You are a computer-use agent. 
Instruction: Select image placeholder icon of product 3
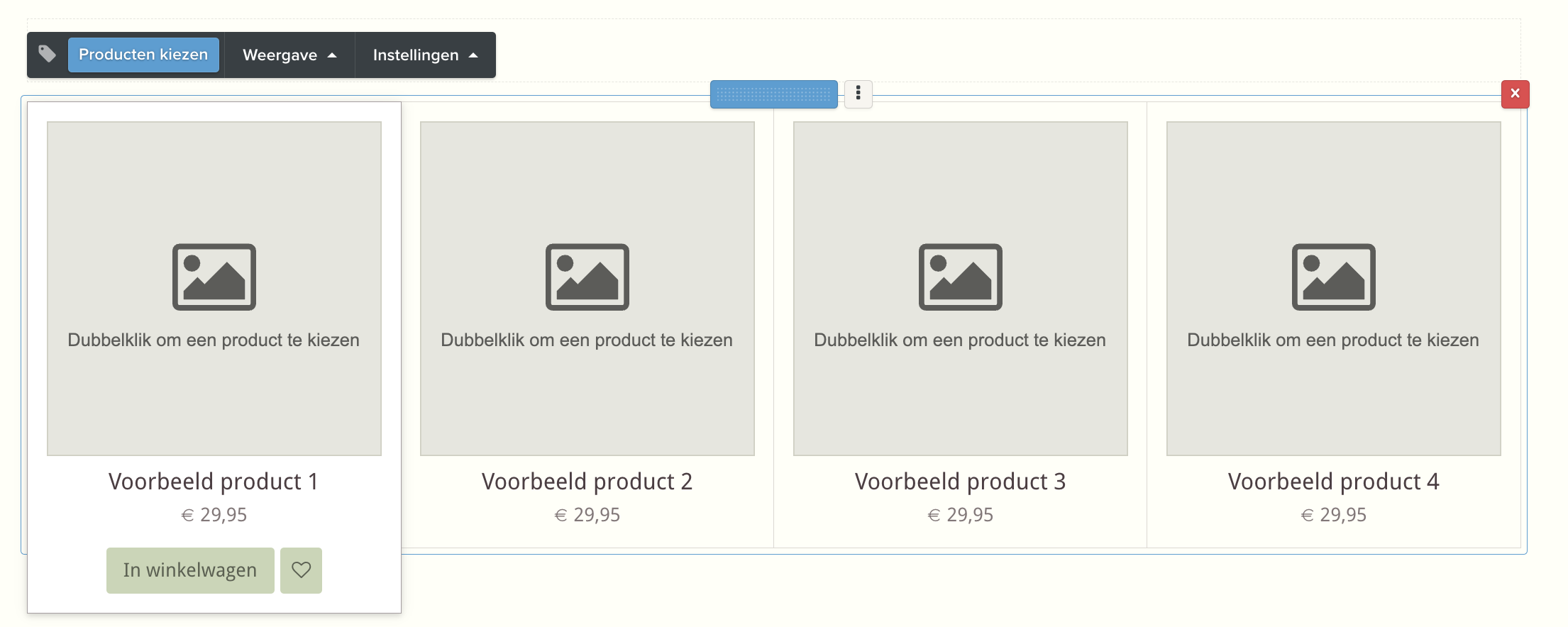coord(961,277)
